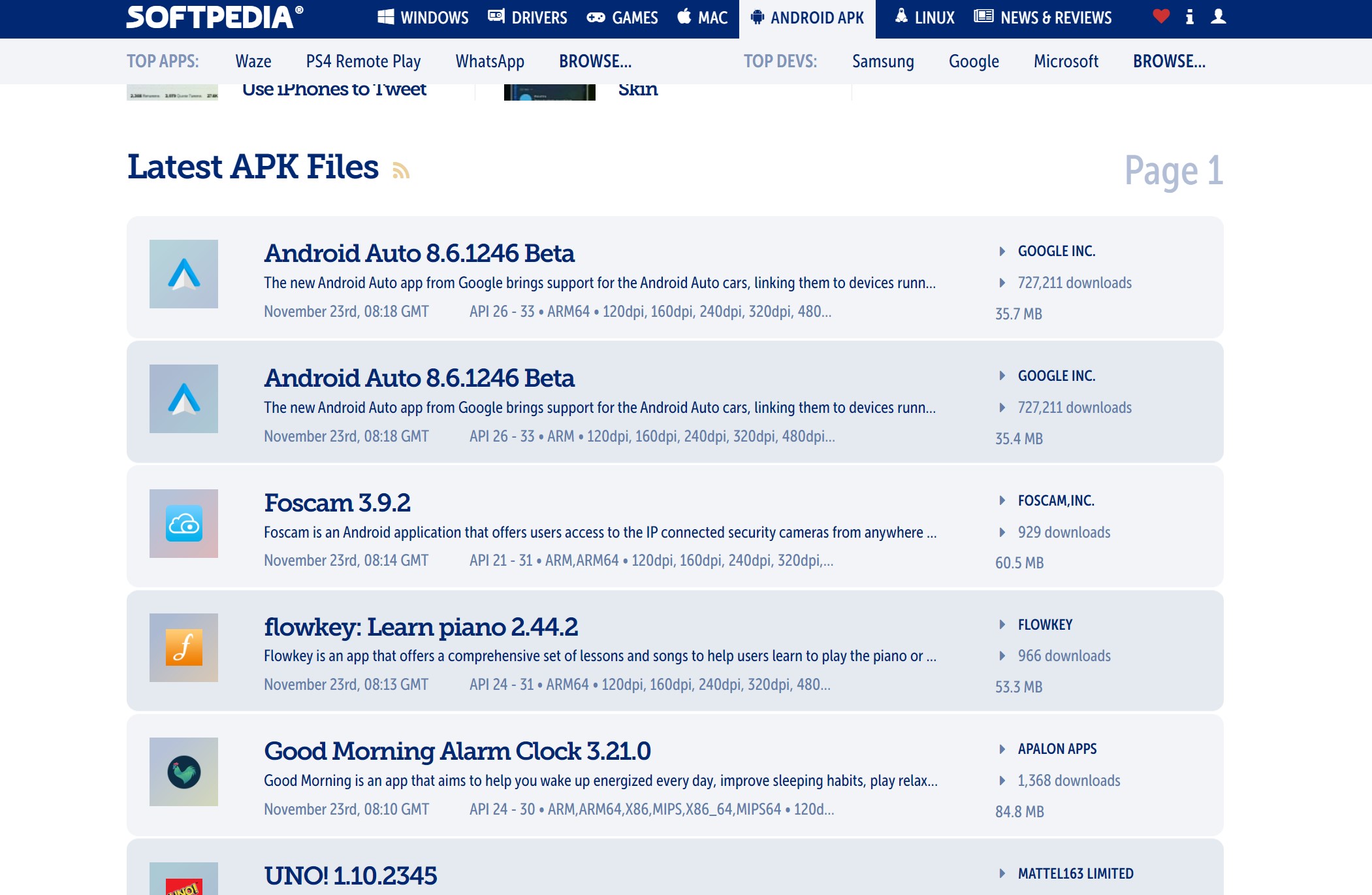
Task: Expand the Google Inc. developer entry
Action: point(1003,250)
